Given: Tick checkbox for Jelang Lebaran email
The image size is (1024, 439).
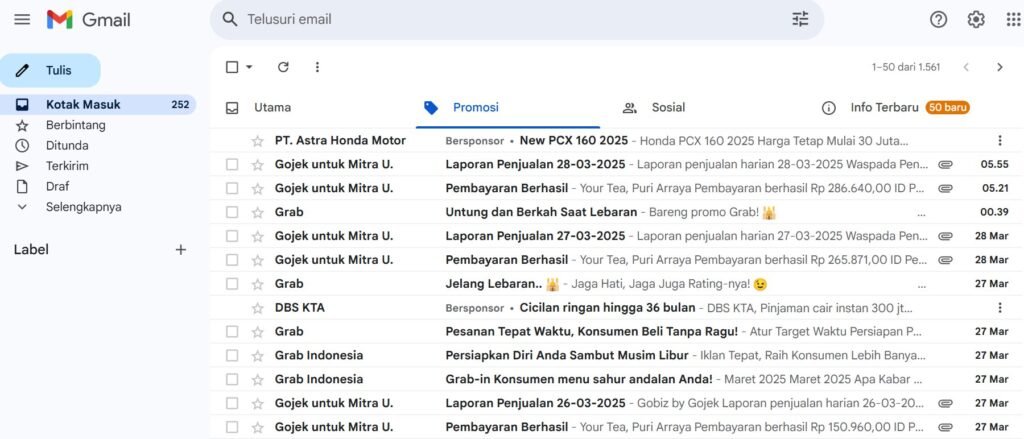Looking at the screenshot, I should [232, 284].
